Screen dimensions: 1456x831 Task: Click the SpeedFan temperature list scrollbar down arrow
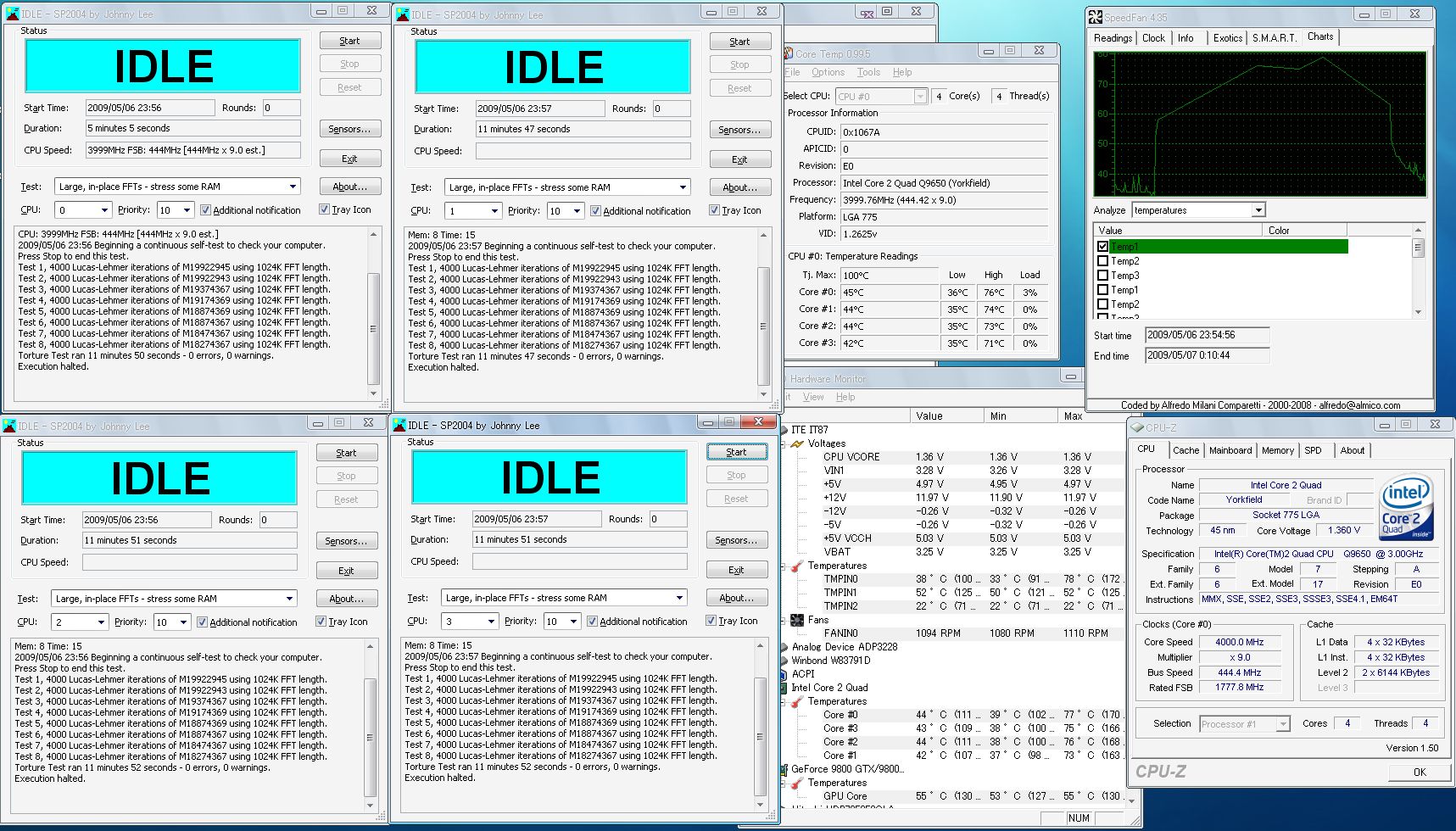click(1419, 312)
